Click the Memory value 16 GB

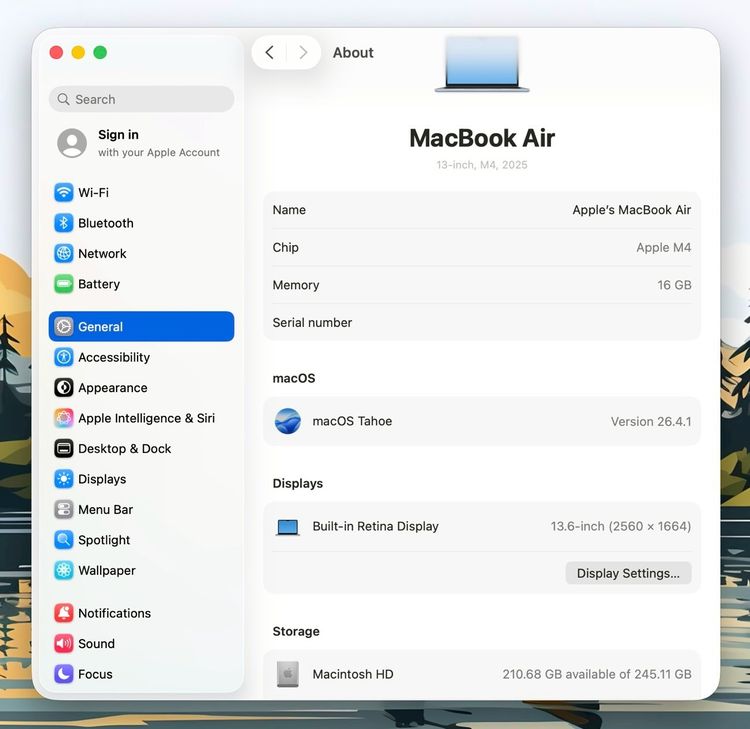point(674,285)
